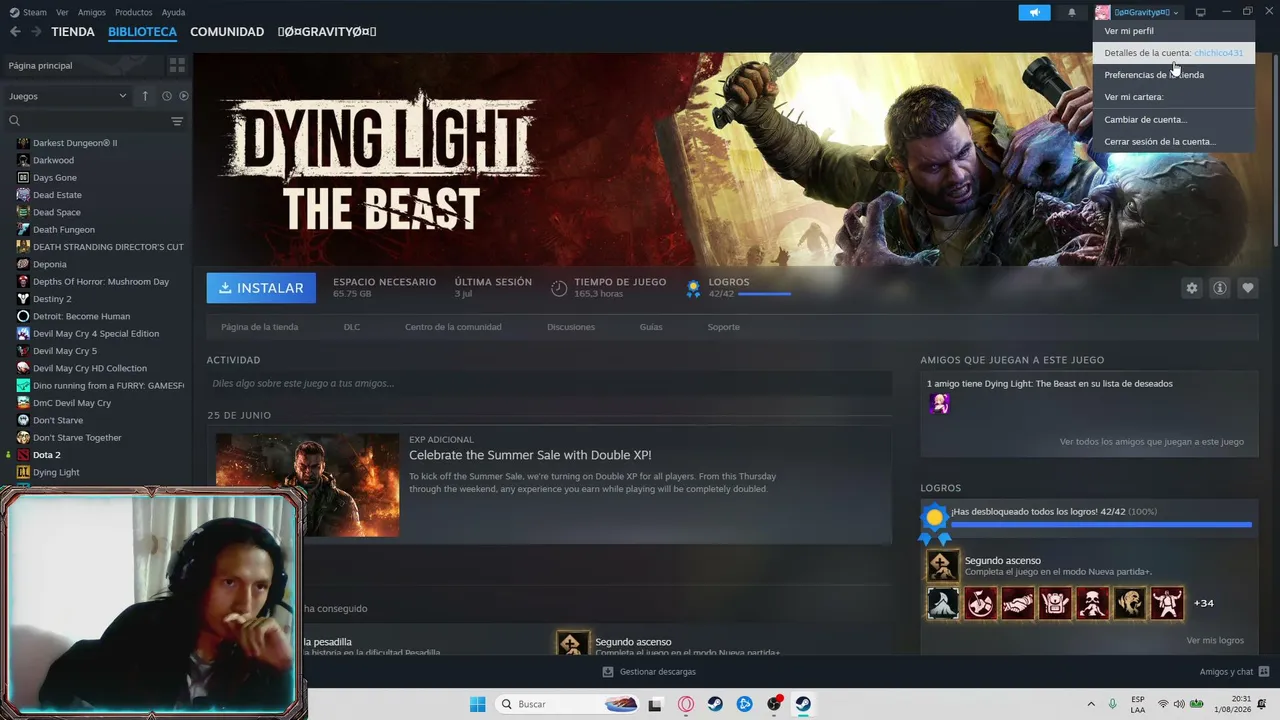Add game to favorites heart
1280x720 pixels.
[x=1248, y=288]
